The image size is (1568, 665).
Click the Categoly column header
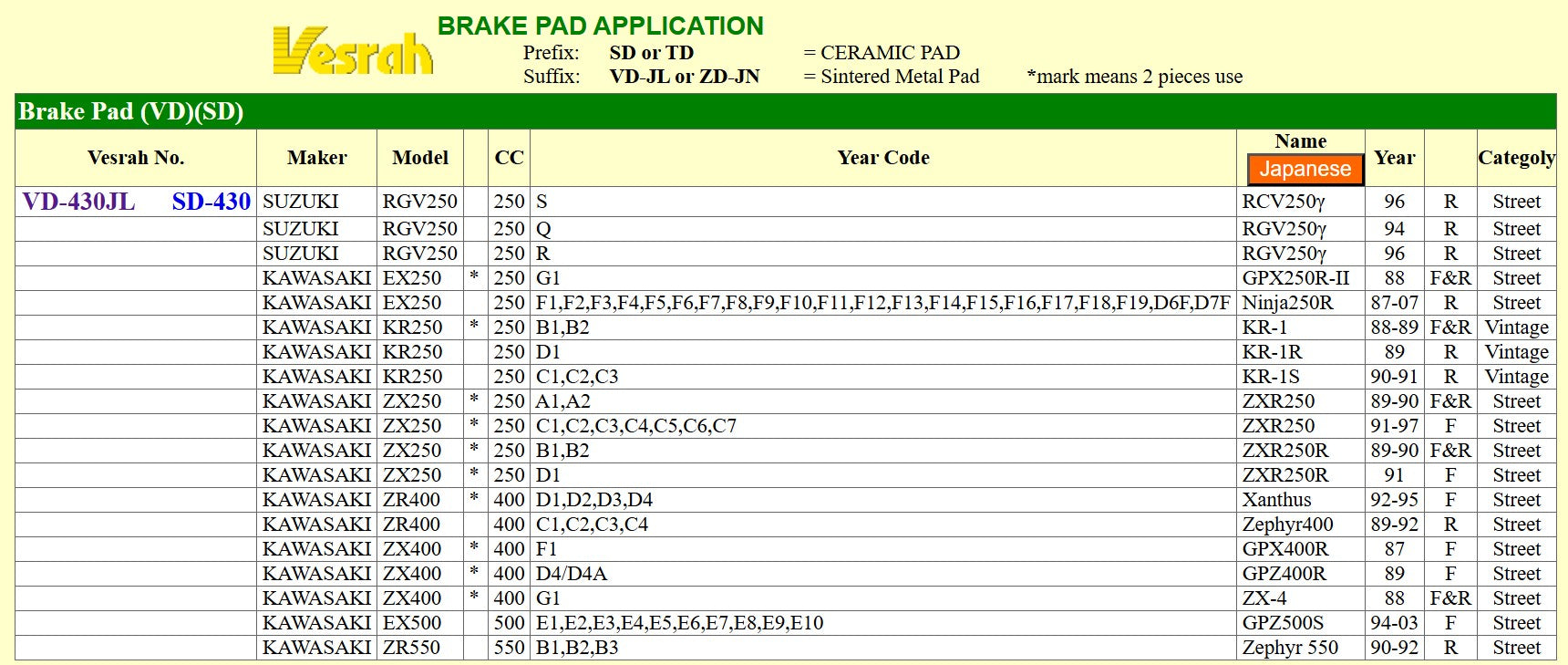[x=1516, y=158]
